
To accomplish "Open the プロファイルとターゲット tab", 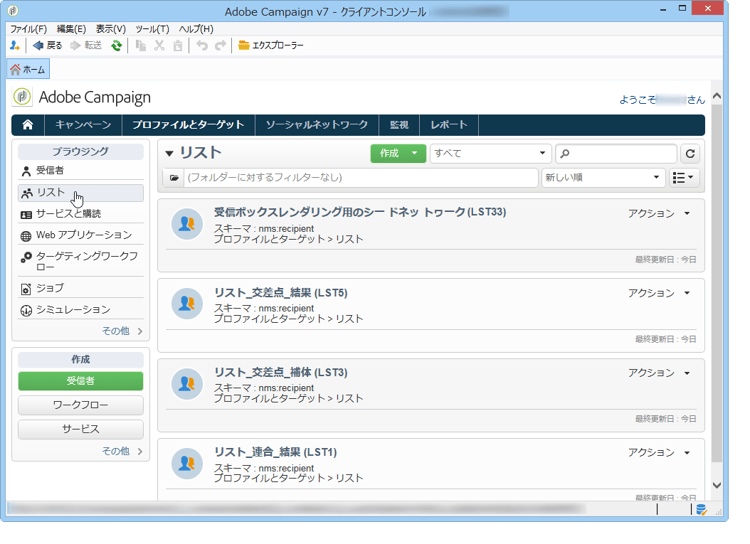I will [188, 125].
